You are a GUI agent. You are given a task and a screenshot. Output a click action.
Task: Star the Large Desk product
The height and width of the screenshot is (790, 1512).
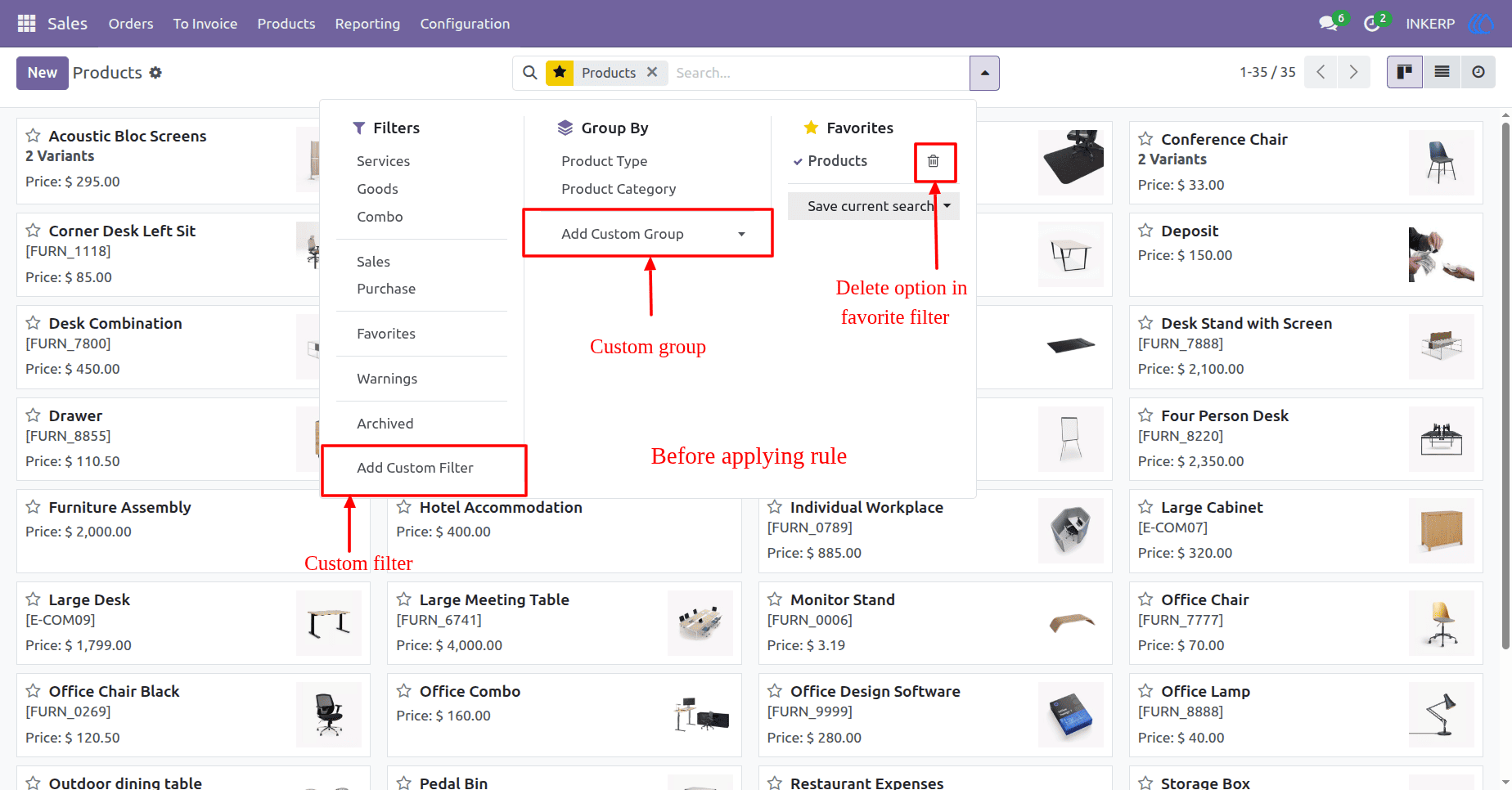[x=33, y=599]
